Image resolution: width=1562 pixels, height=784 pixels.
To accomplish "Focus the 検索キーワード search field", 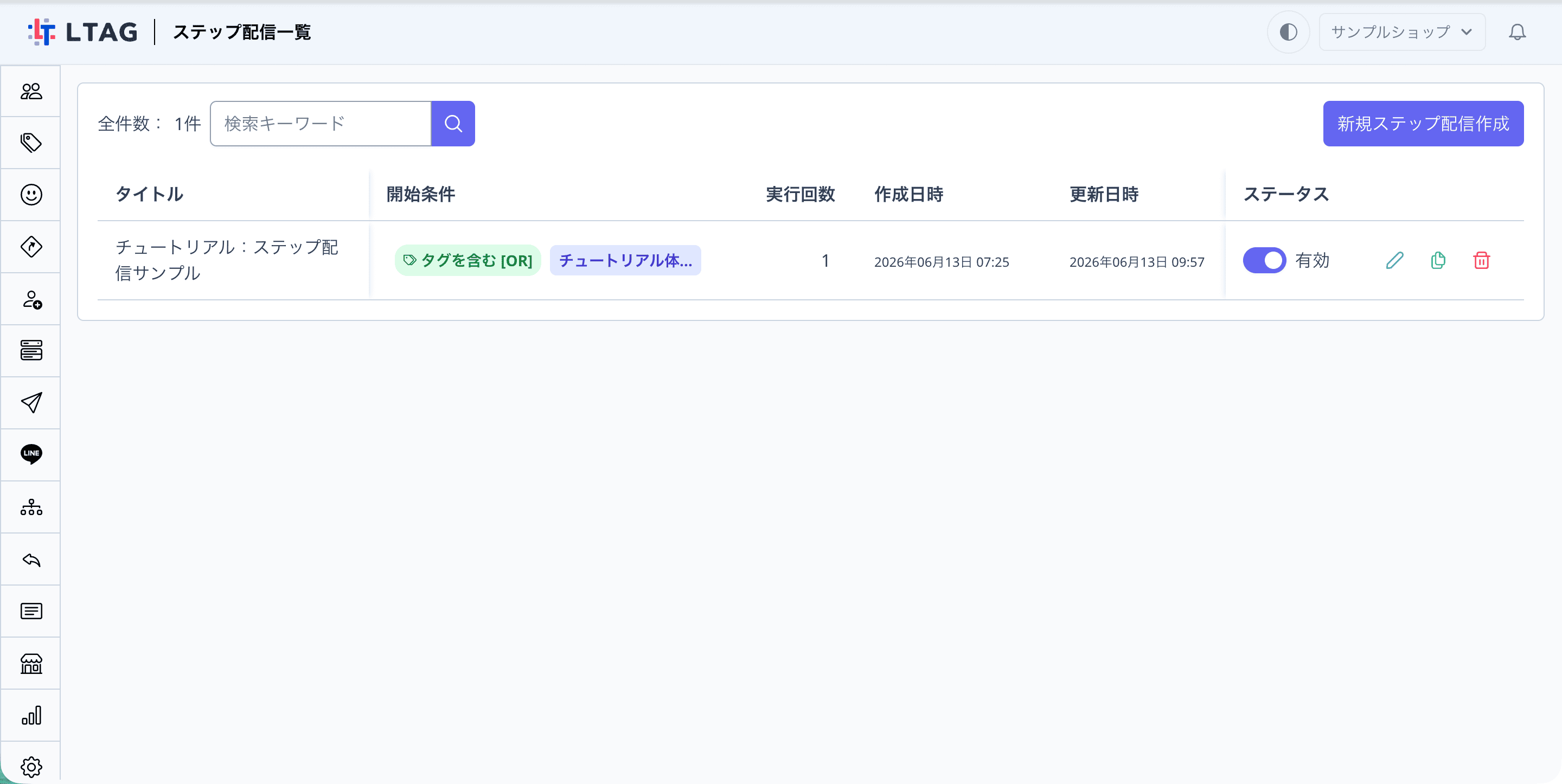I will point(321,124).
